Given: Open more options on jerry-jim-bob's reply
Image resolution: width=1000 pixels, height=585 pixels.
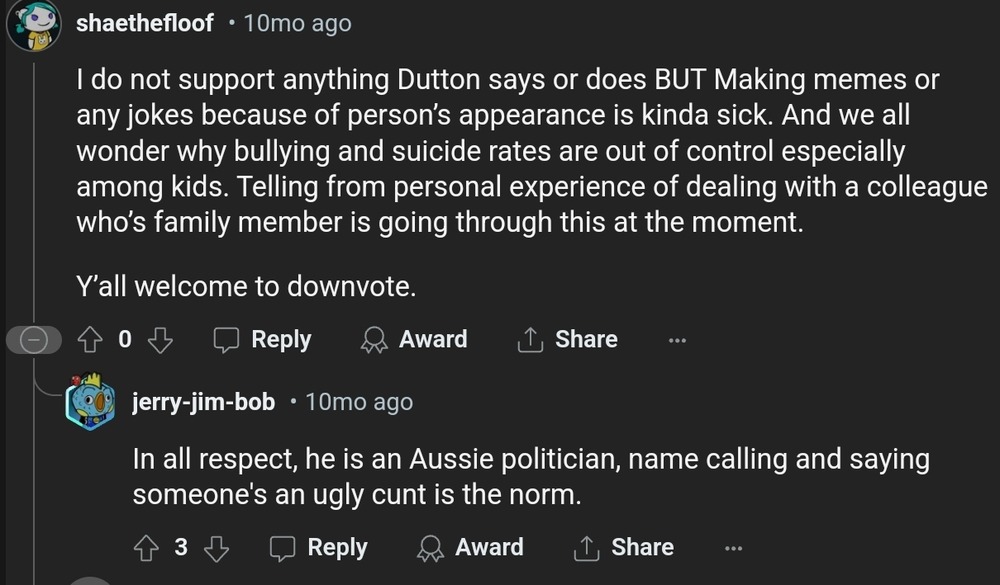Looking at the screenshot, I should point(733,548).
